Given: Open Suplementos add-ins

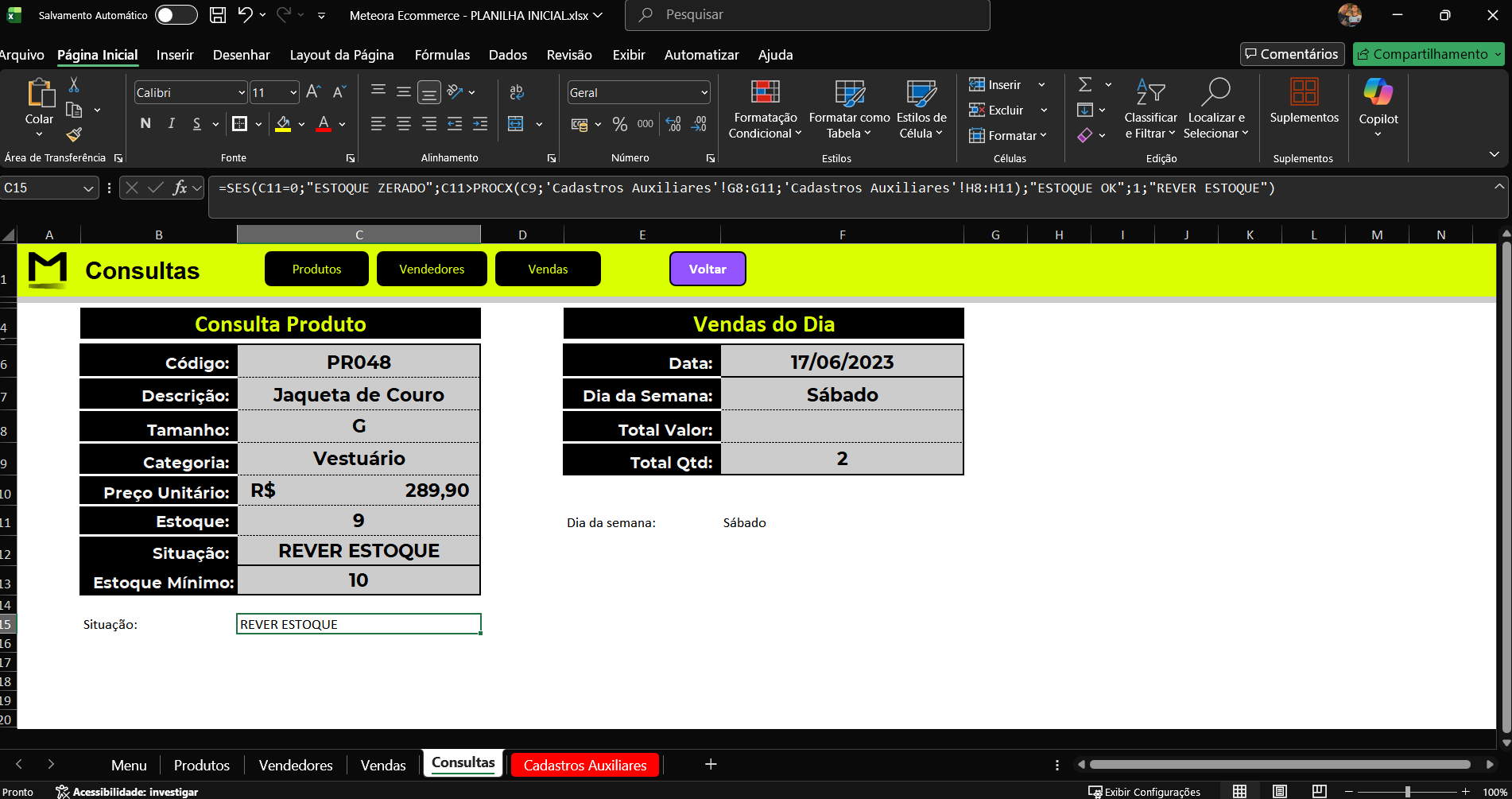Looking at the screenshot, I should click(x=1305, y=101).
